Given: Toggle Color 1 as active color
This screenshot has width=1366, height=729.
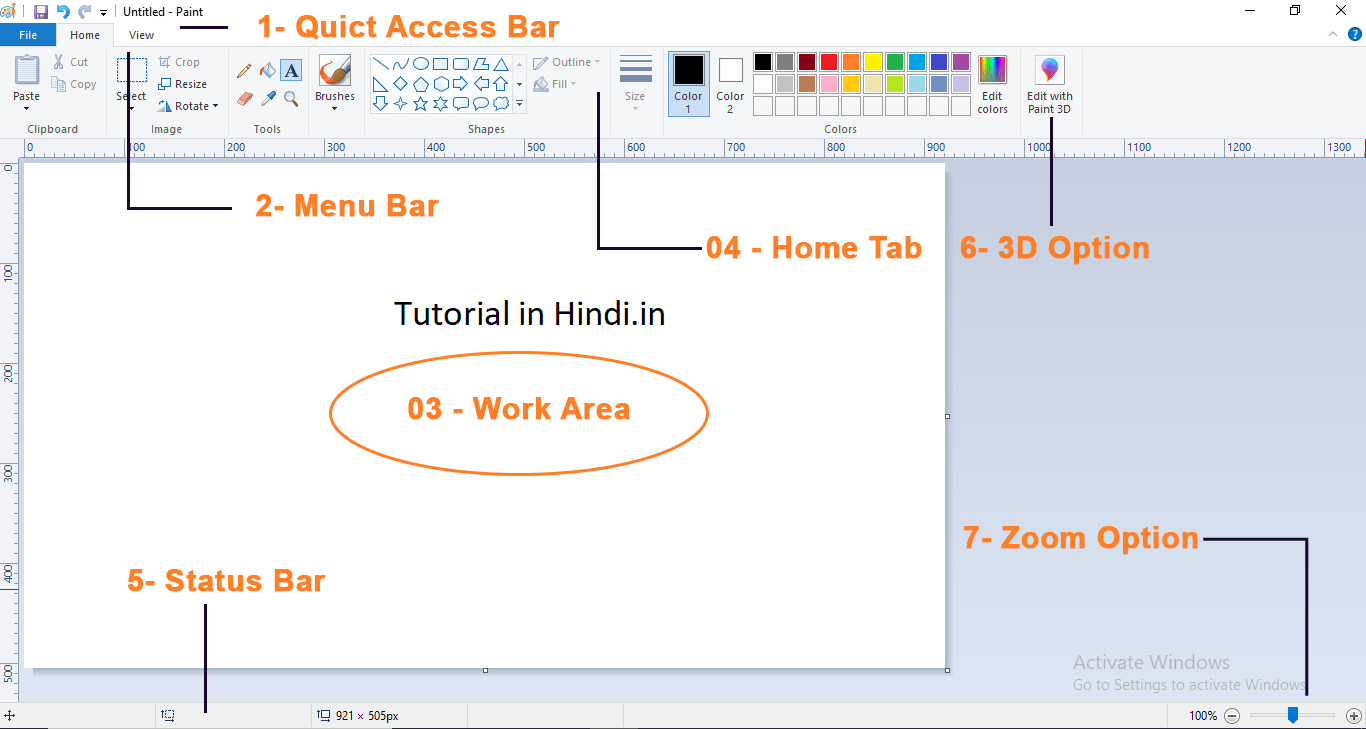Looking at the screenshot, I should tap(688, 84).
